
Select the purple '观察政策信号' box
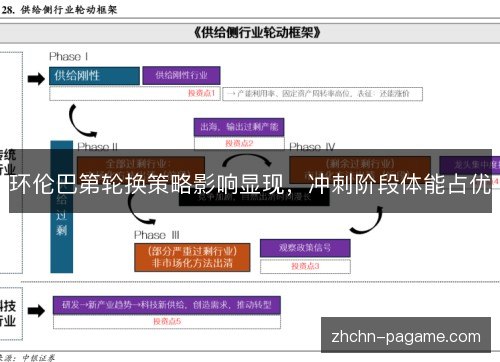305,248
